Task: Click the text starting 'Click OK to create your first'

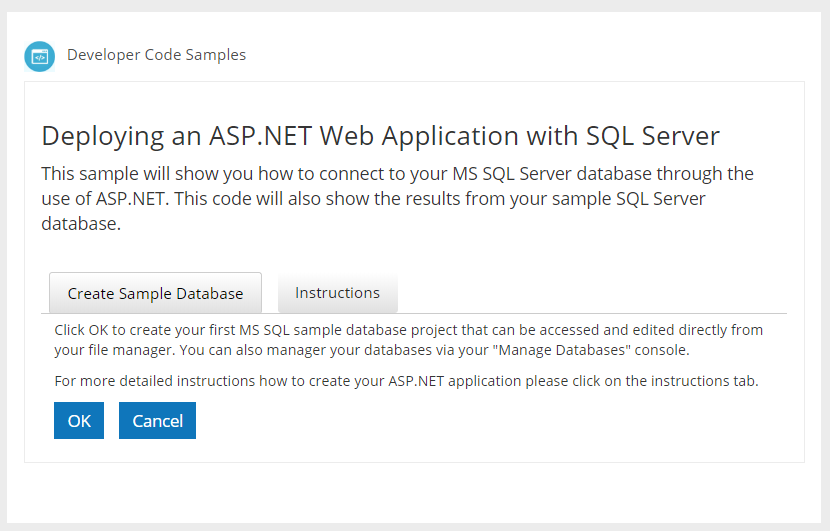Action: click(x=409, y=340)
